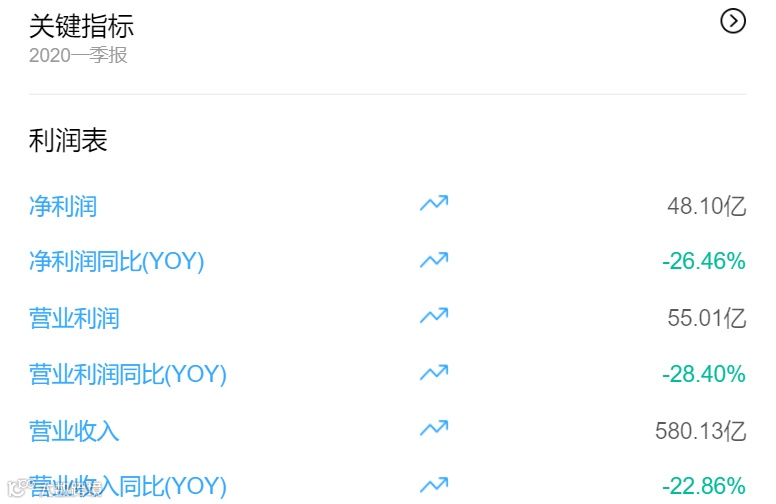Open the 营业收入 indicator link
This screenshot has width=776, height=504.
click(x=74, y=431)
